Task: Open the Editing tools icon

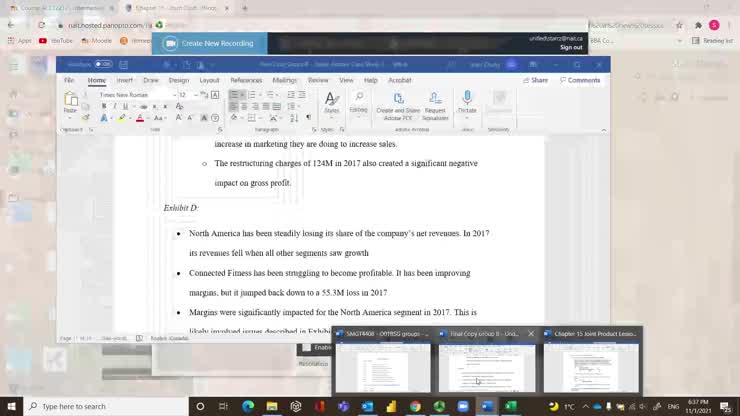Action: pos(358,102)
